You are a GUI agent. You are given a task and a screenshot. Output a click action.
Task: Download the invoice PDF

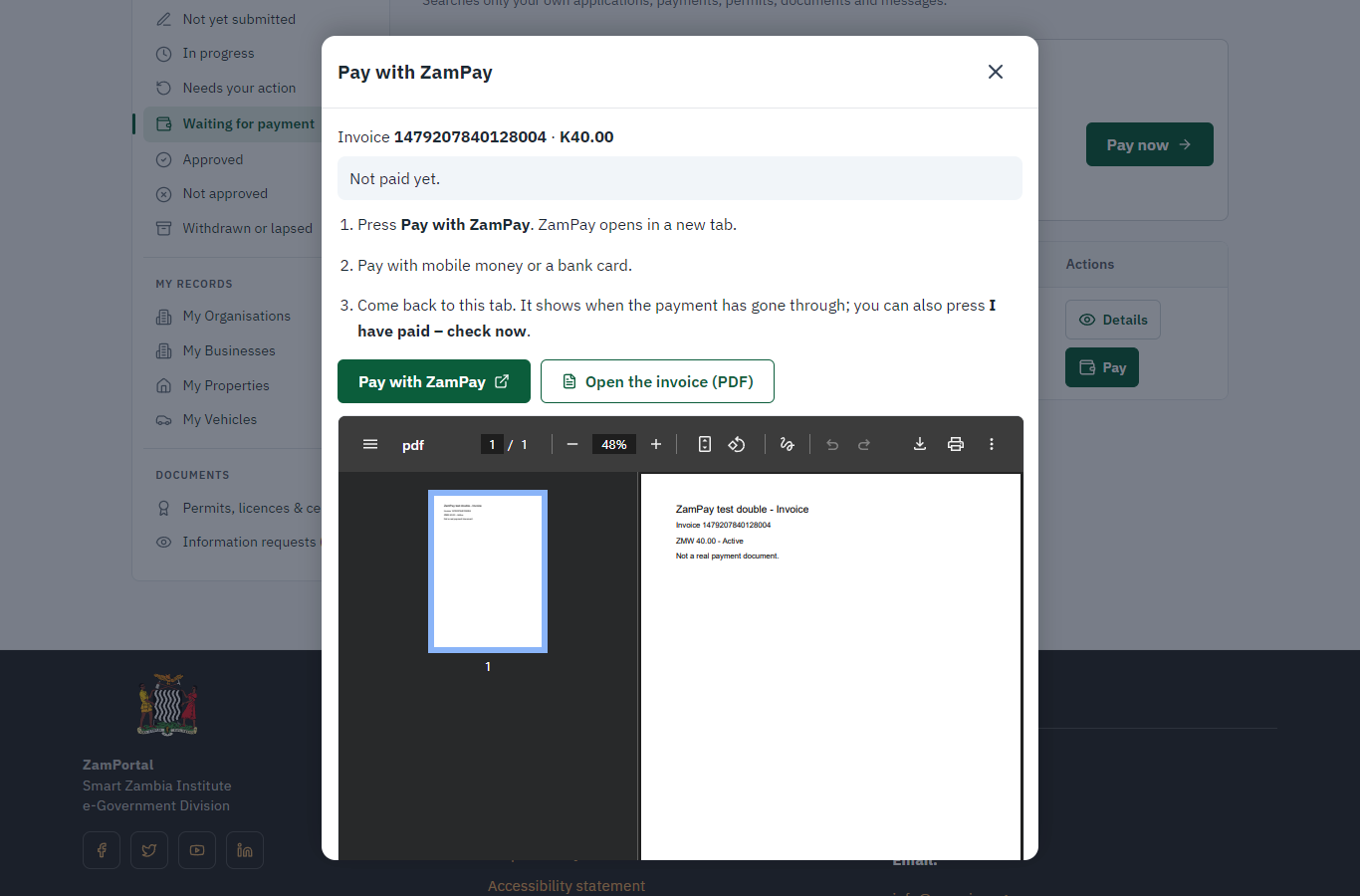[920, 444]
